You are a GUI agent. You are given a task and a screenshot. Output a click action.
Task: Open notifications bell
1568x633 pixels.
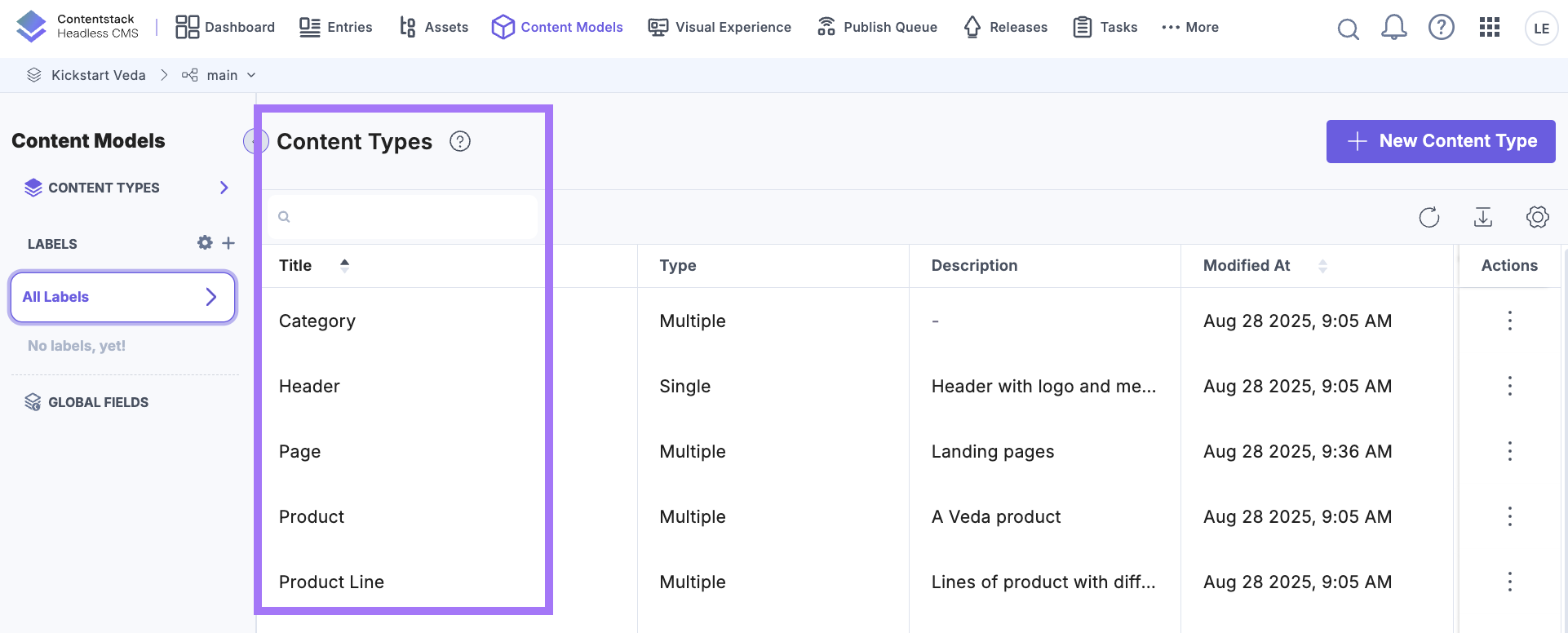click(x=1394, y=28)
